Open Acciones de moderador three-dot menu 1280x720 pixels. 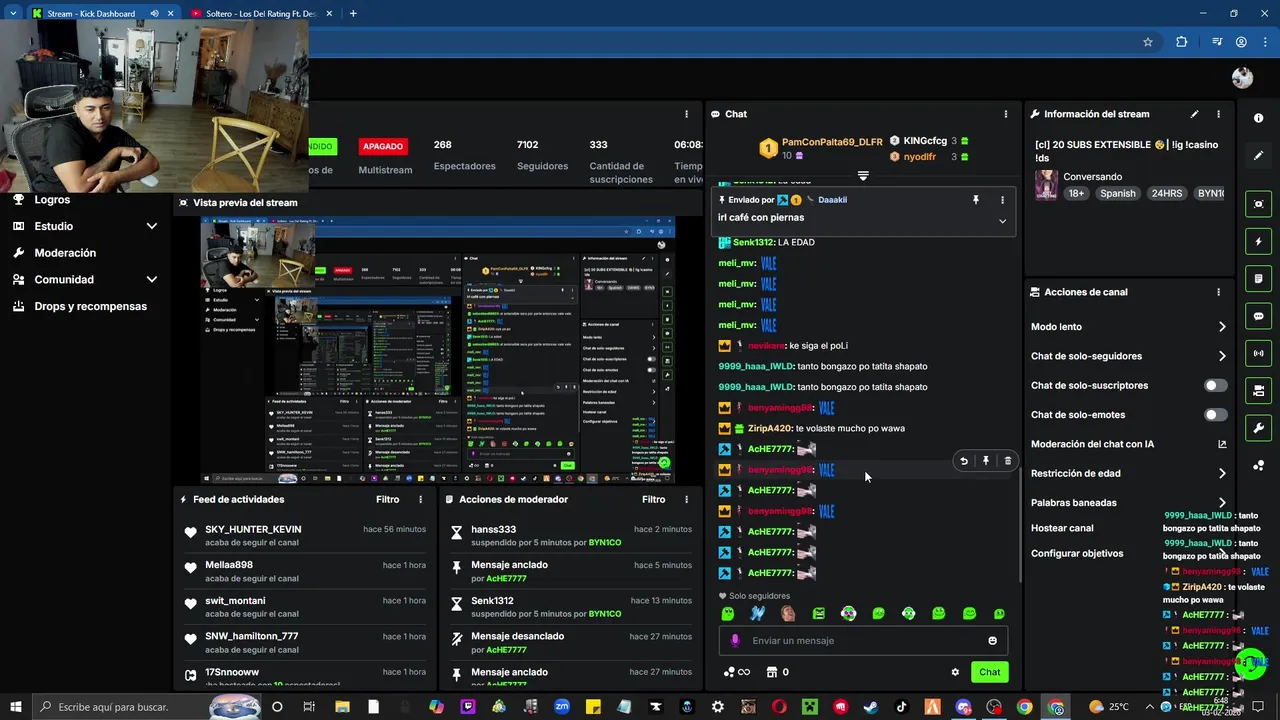coord(686,499)
